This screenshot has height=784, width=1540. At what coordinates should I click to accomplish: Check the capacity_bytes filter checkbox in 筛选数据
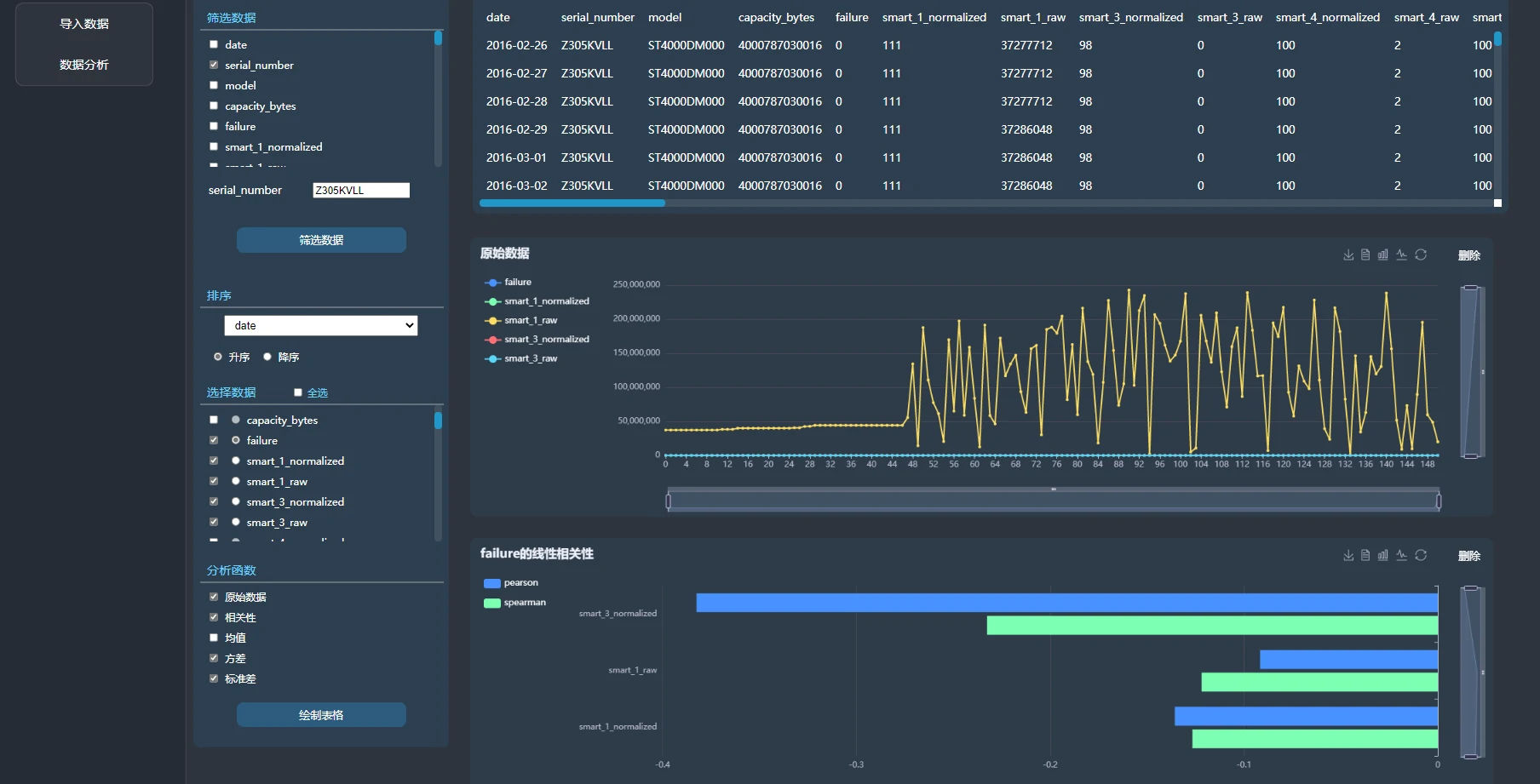(214, 106)
